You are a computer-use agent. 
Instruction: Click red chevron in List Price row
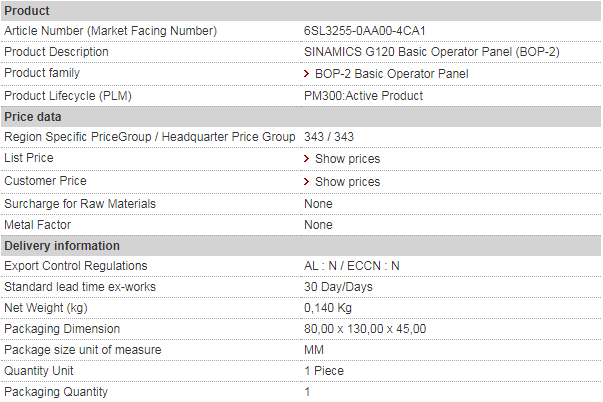tap(306, 158)
